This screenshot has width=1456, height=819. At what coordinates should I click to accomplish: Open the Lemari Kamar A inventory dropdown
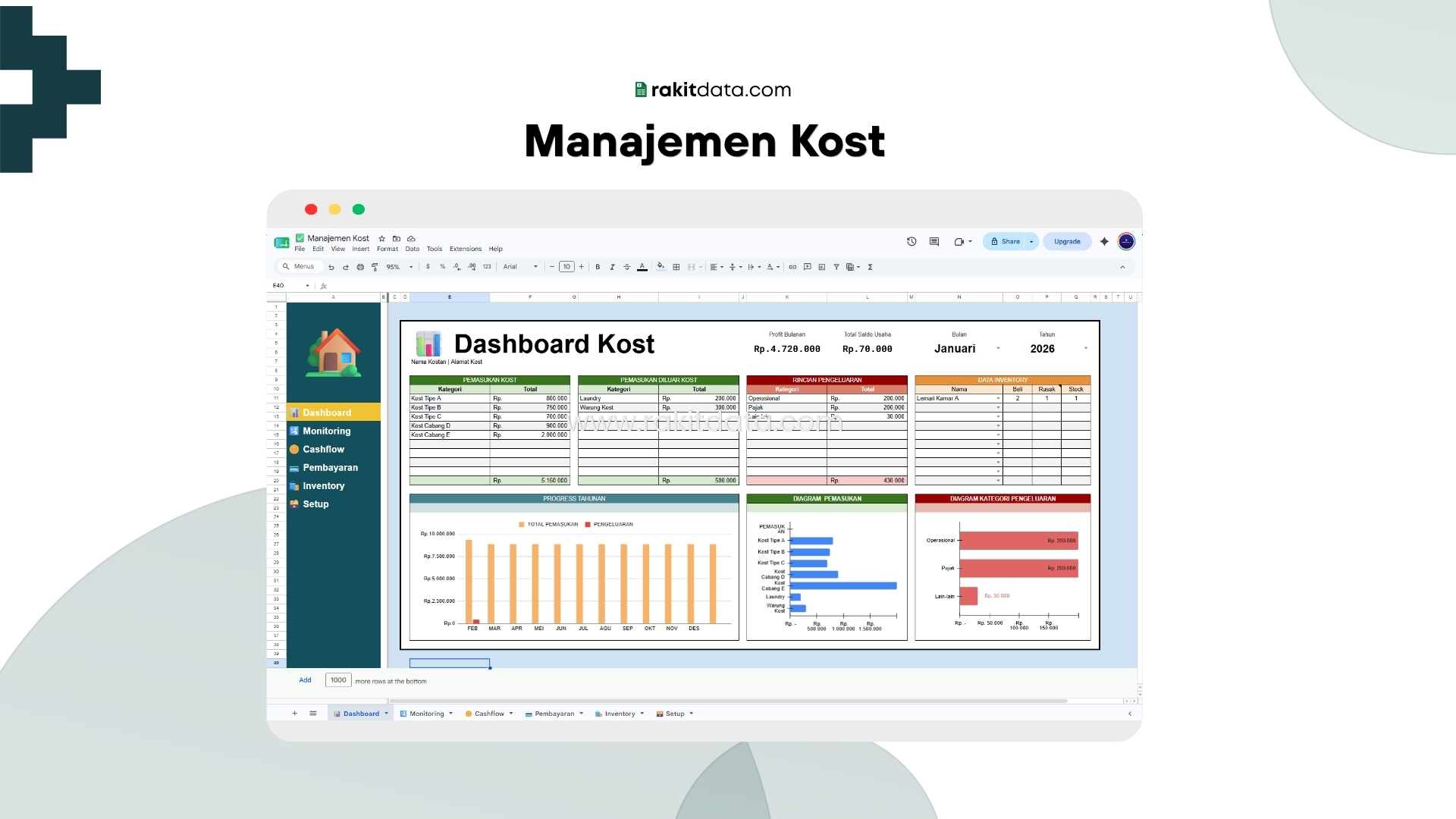point(998,398)
